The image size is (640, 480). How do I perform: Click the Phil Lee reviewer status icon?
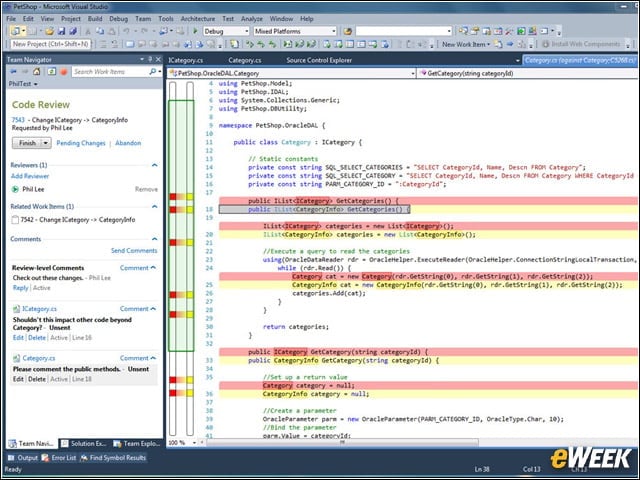[15, 189]
